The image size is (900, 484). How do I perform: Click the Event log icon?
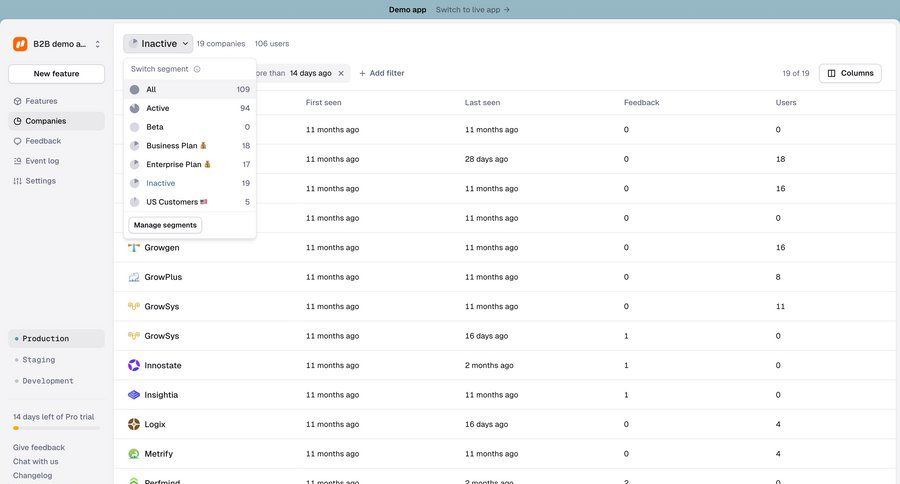pyautogui.click(x=17, y=161)
